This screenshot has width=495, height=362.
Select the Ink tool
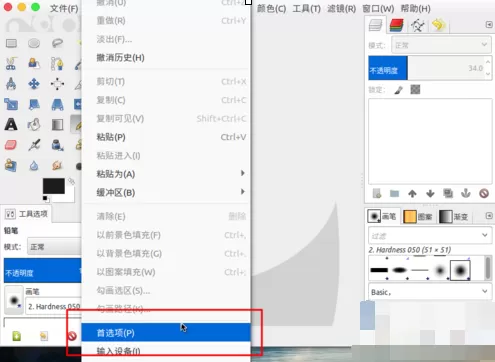coord(57,145)
